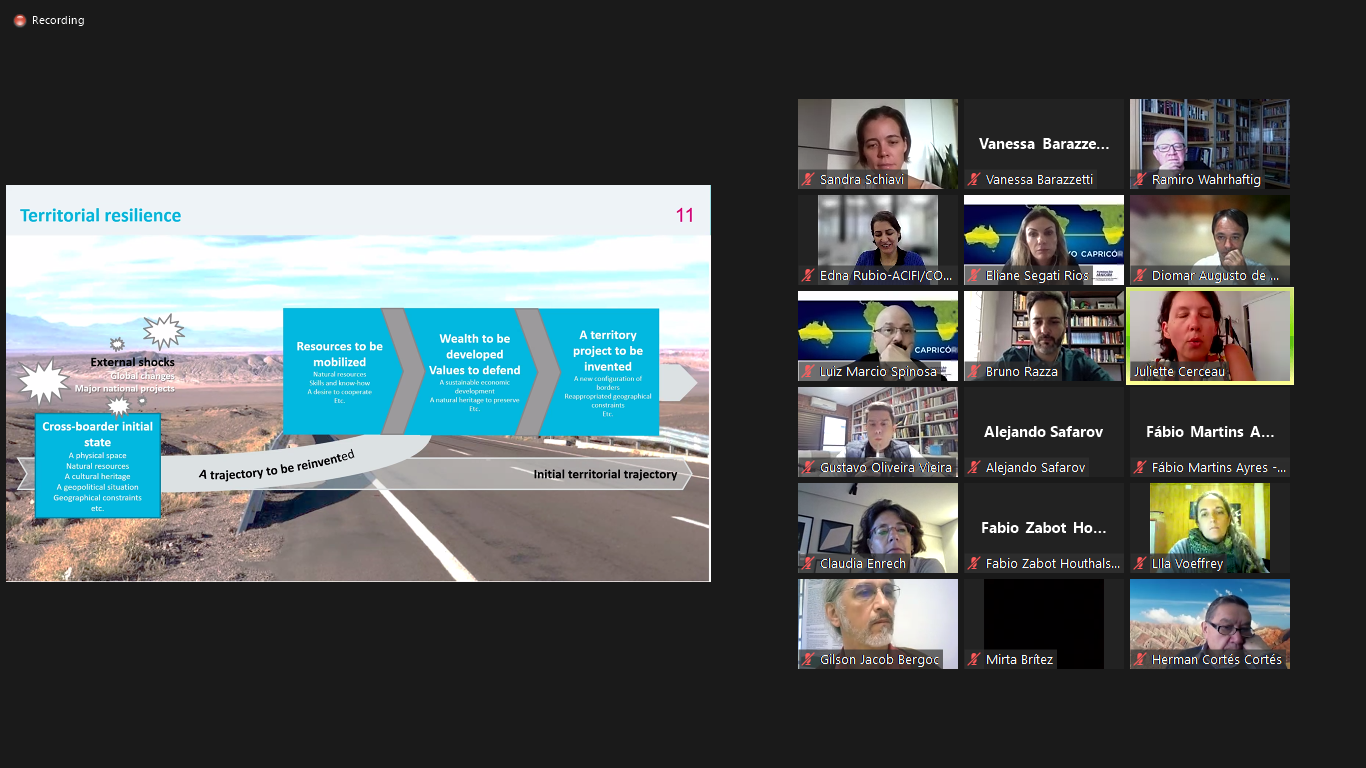
Task: Select Gilson Jacob Bergoc's video tile
Action: [x=878, y=624]
